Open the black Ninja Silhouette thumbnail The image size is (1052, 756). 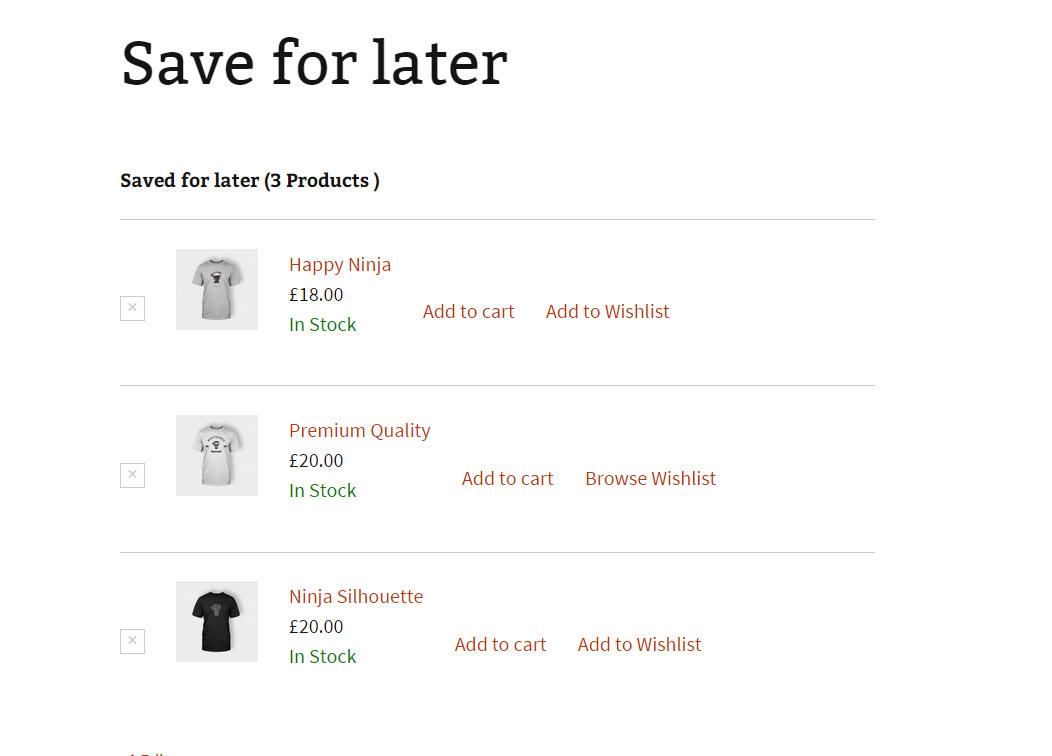pos(217,621)
